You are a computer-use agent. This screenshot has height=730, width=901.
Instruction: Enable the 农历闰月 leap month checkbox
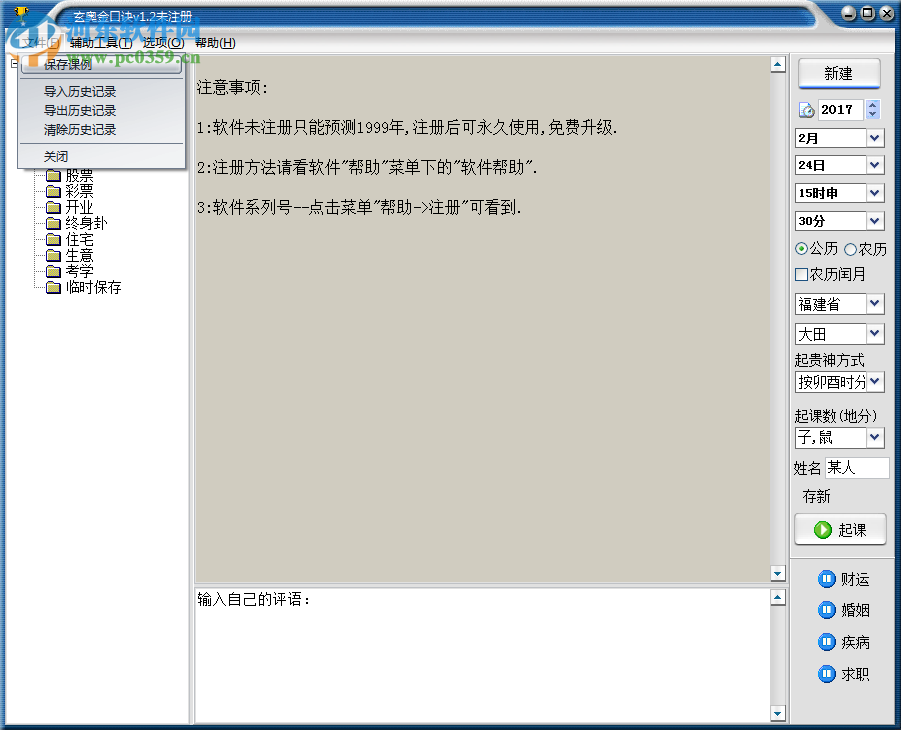[800, 273]
